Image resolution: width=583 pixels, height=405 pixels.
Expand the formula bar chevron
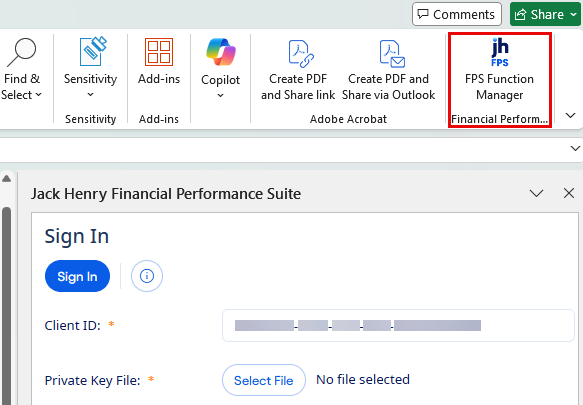click(x=575, y=148)
